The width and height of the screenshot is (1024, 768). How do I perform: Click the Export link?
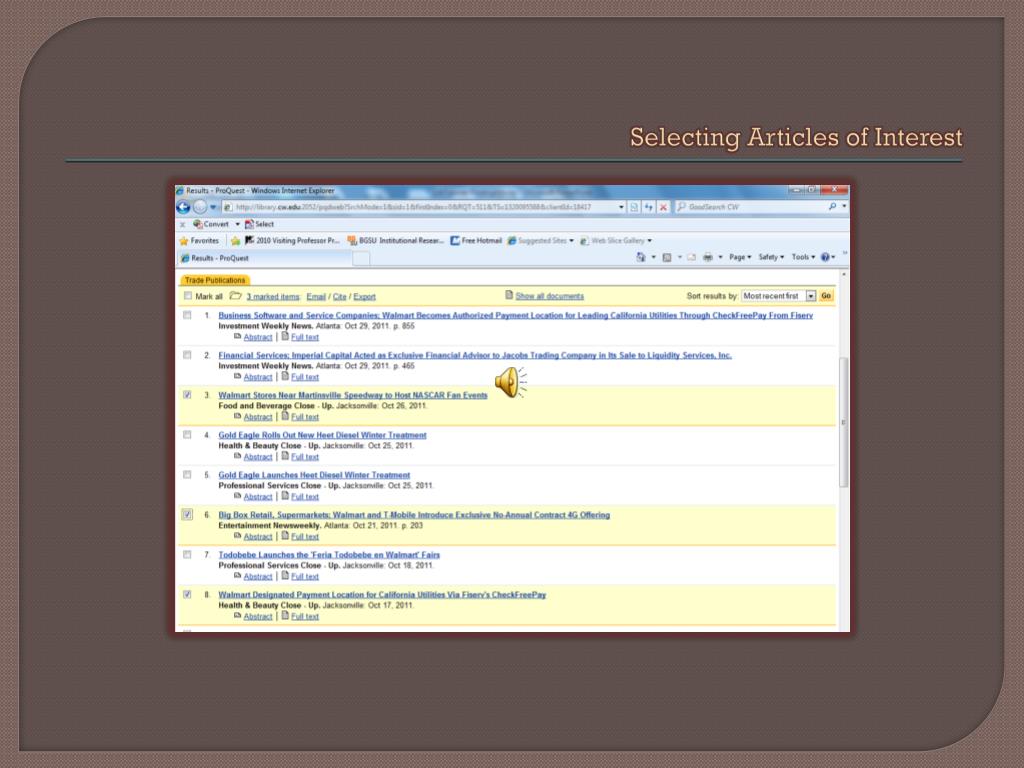(x=364, y=296)
